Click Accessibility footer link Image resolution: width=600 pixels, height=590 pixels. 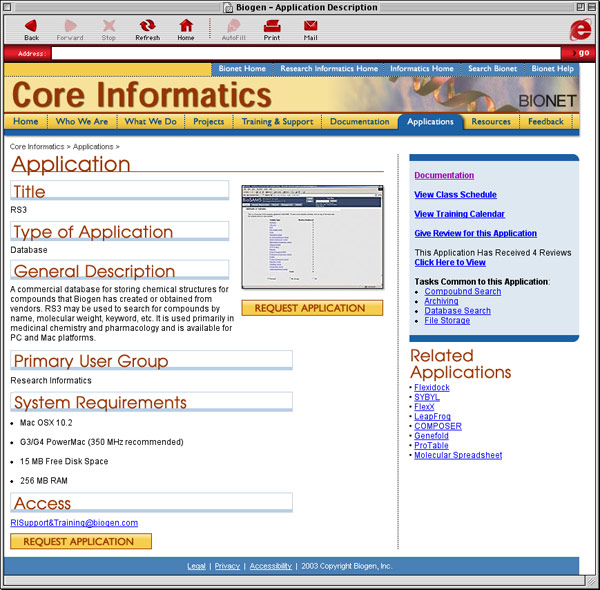click(271, 566)
